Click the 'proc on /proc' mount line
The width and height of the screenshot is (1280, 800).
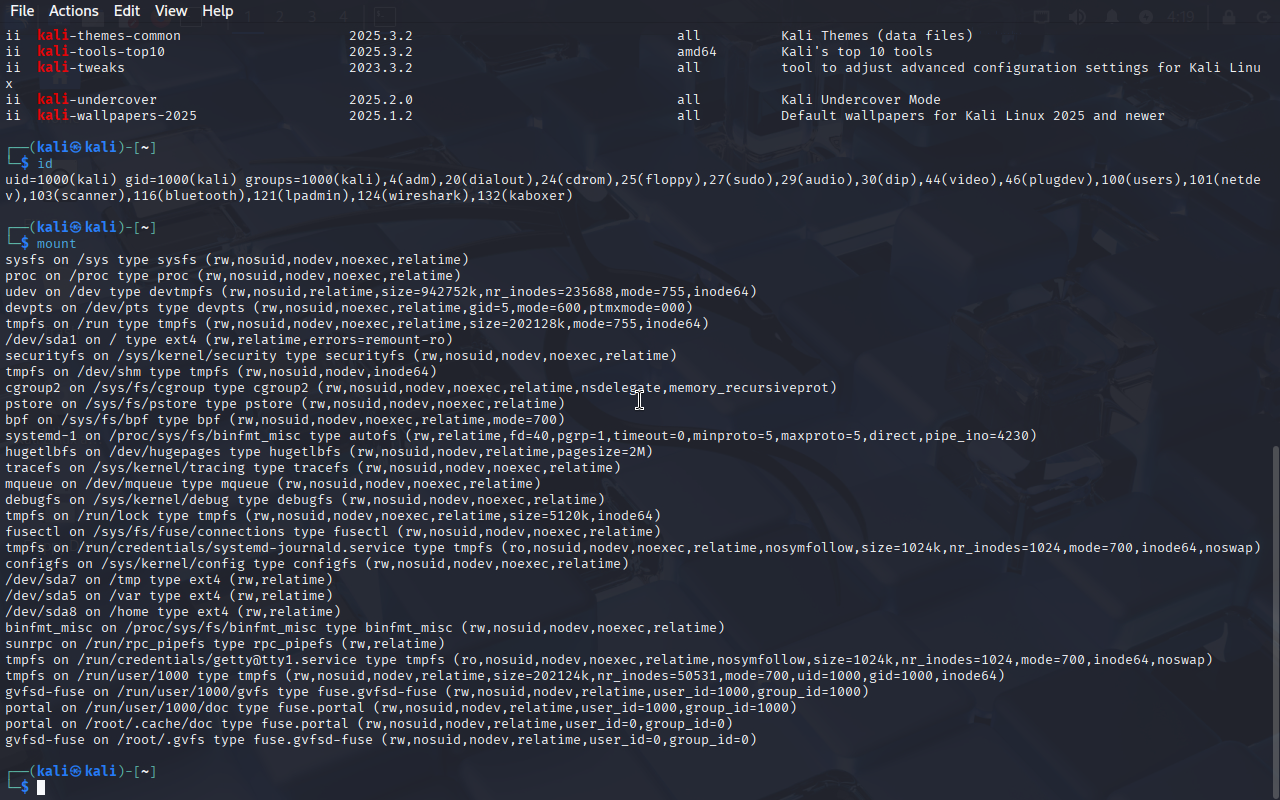pyautogui.click(x=233, y=276)
